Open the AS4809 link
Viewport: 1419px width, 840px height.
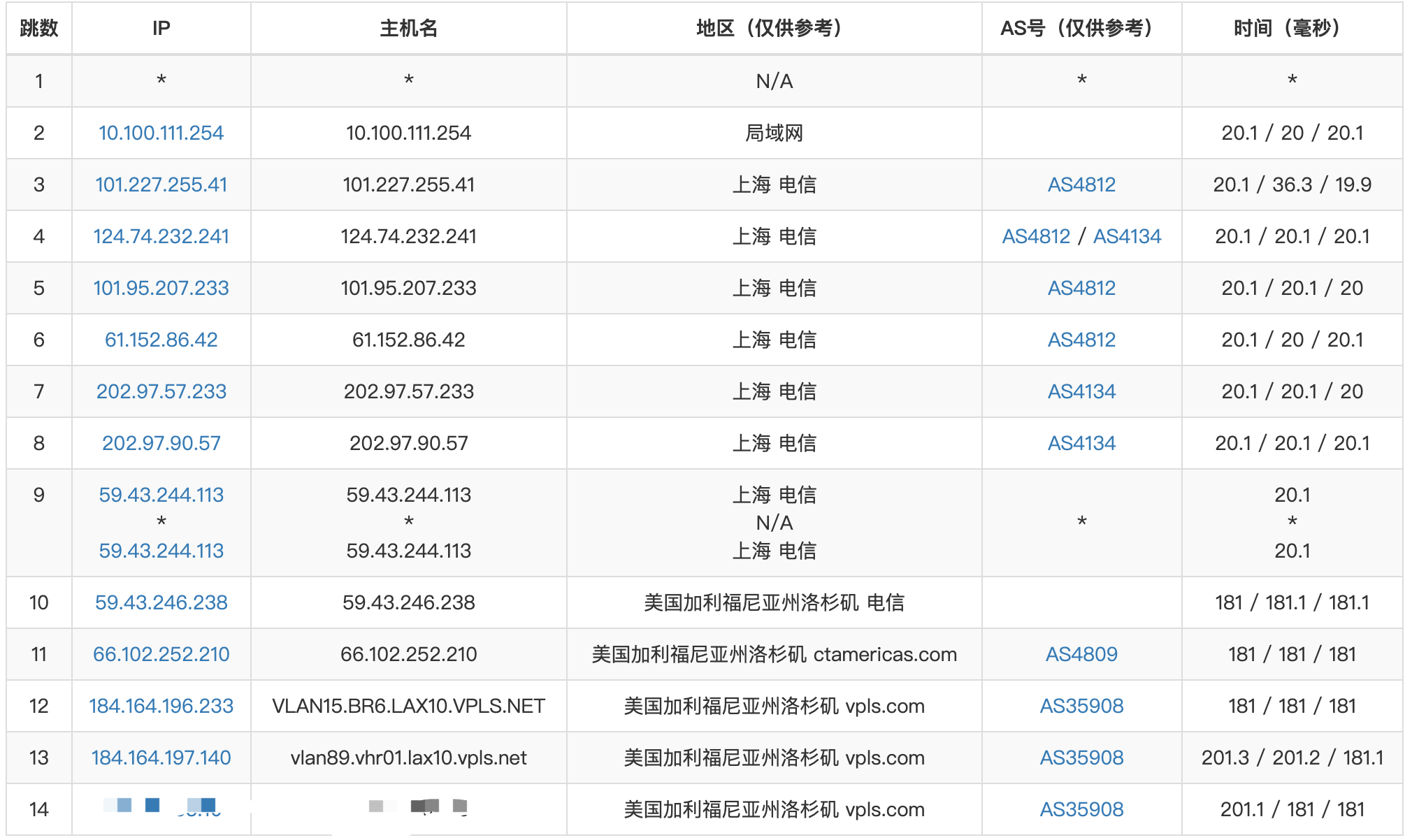(1081, 654)
